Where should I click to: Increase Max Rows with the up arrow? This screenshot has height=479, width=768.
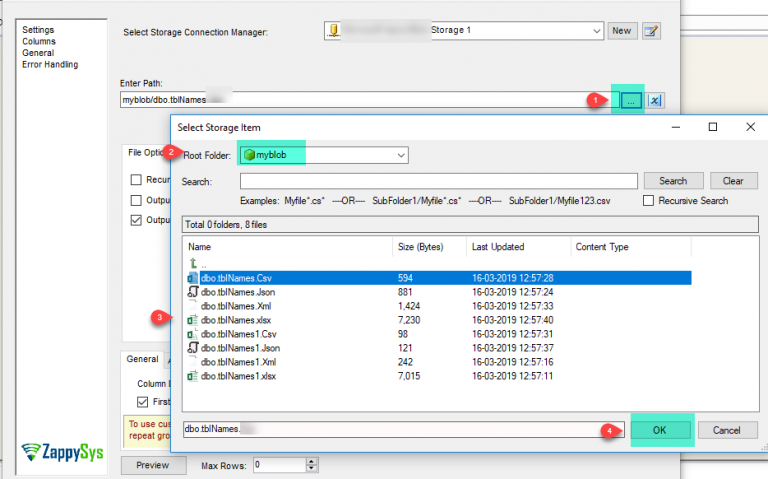pyautogui.click(x=312, y=461)
